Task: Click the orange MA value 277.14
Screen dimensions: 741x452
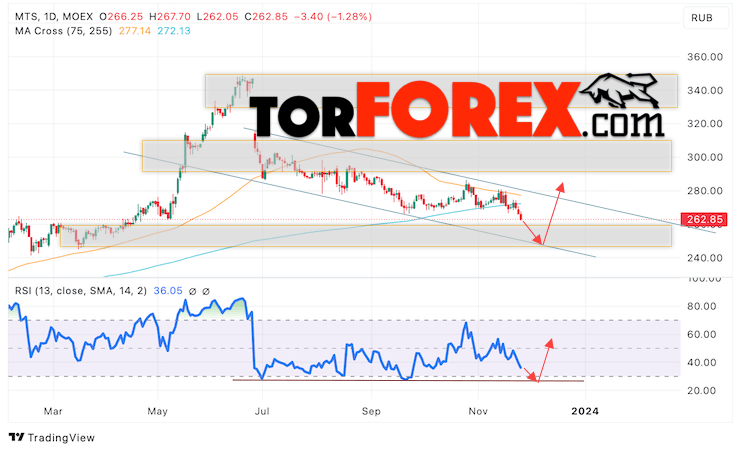Action: 135,31
